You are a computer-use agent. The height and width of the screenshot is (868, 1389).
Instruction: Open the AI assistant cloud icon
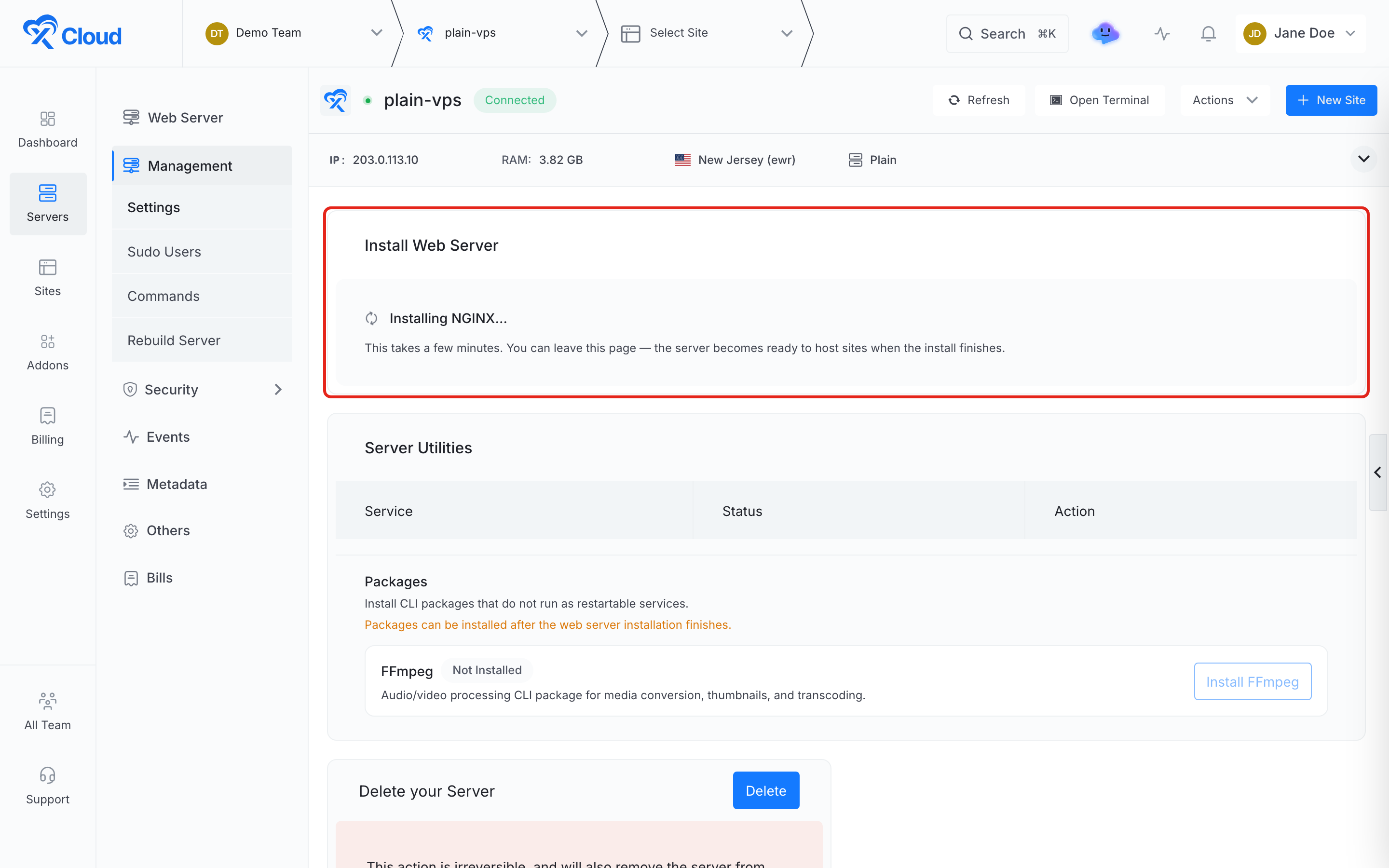tap(1105, 33)
